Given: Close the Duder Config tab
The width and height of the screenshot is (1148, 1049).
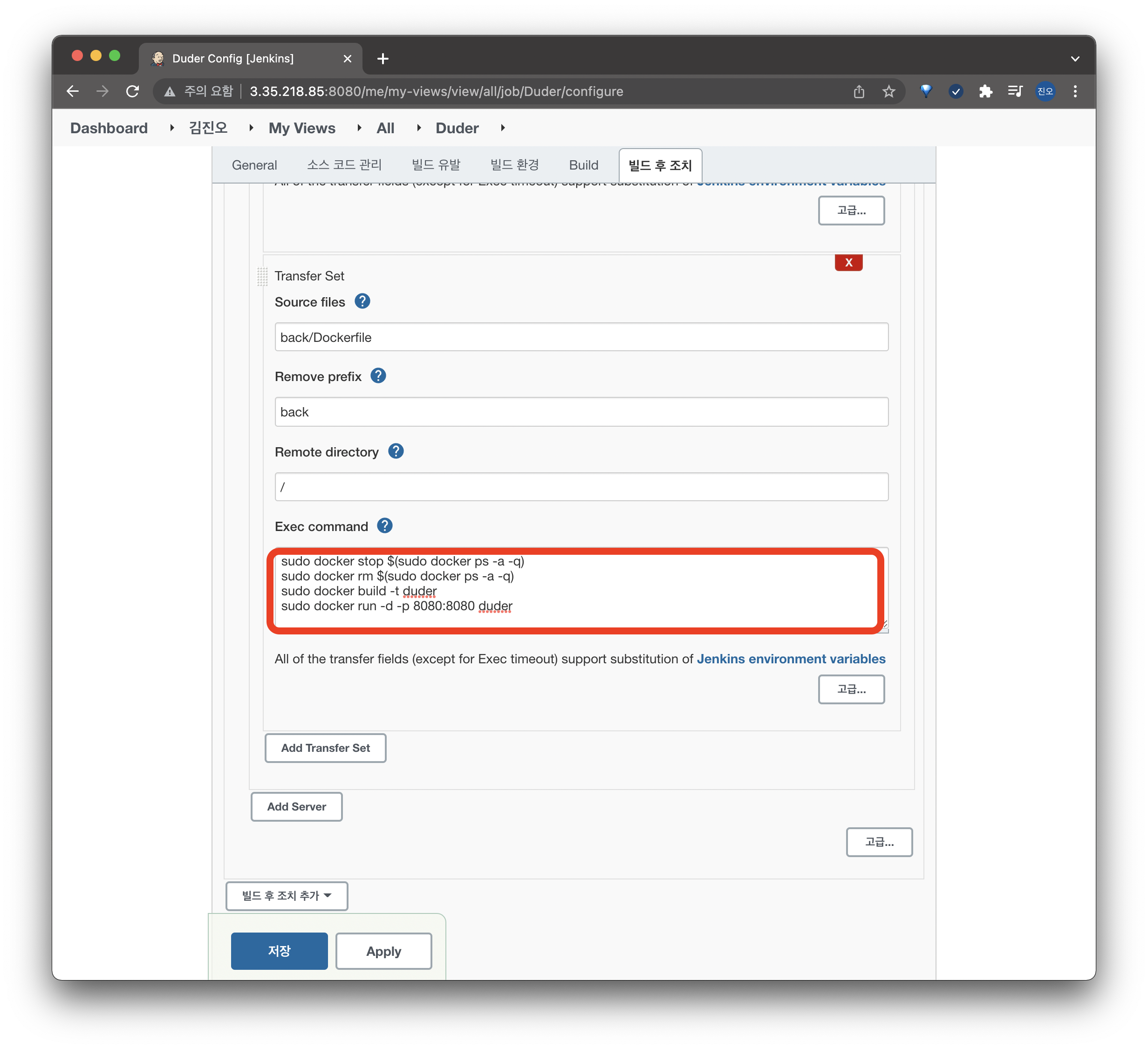Looking at the screenshot, I should [x=348, y=59].
